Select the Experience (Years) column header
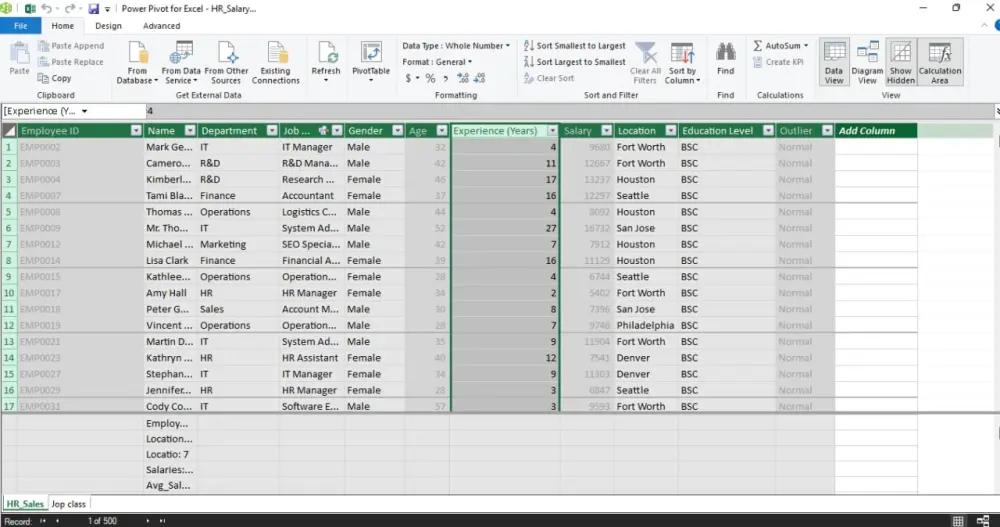1000x527 pixels. click(495, 131)
